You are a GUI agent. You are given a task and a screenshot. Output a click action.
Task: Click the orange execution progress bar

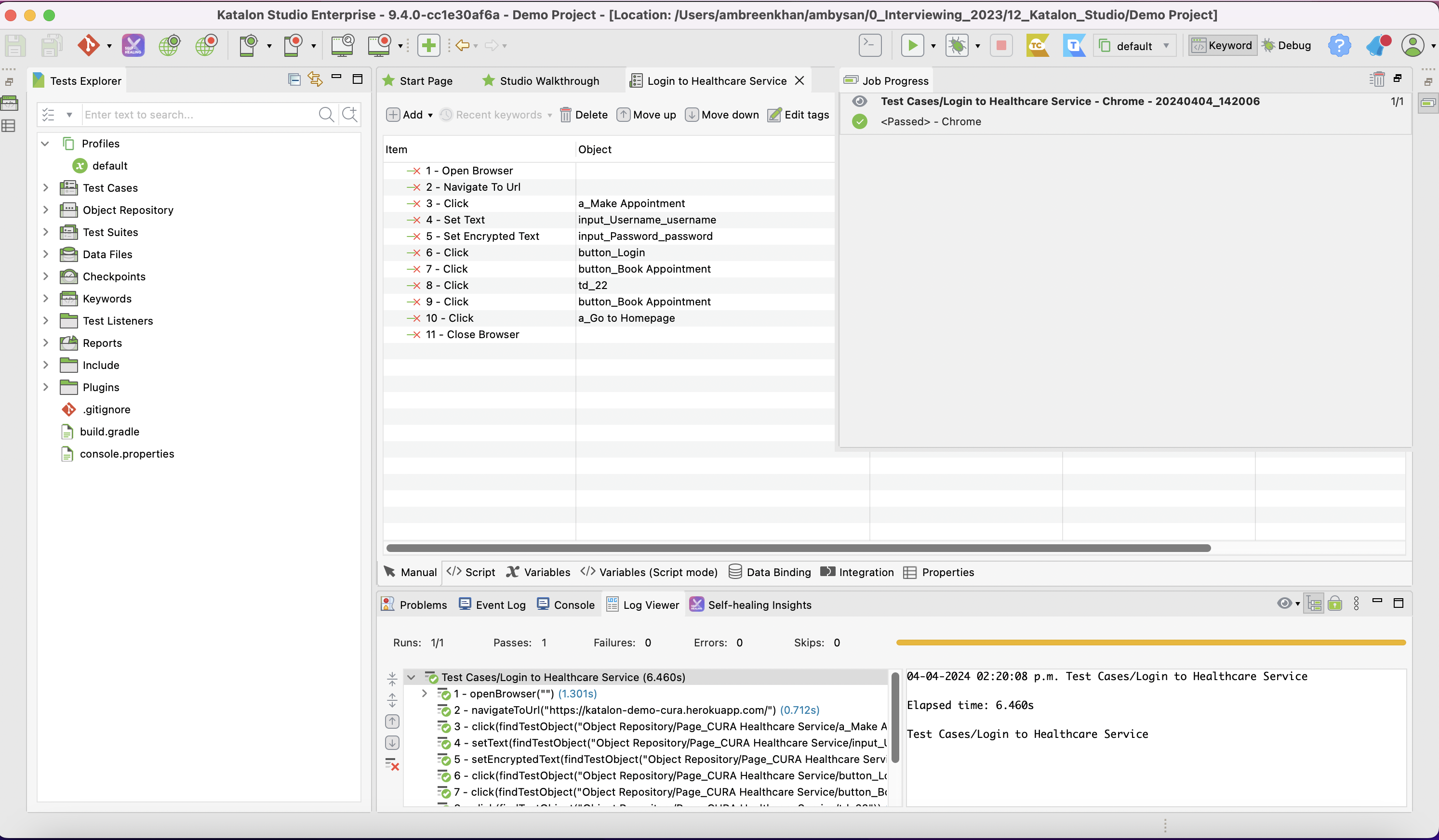(x=1151, y=643)
